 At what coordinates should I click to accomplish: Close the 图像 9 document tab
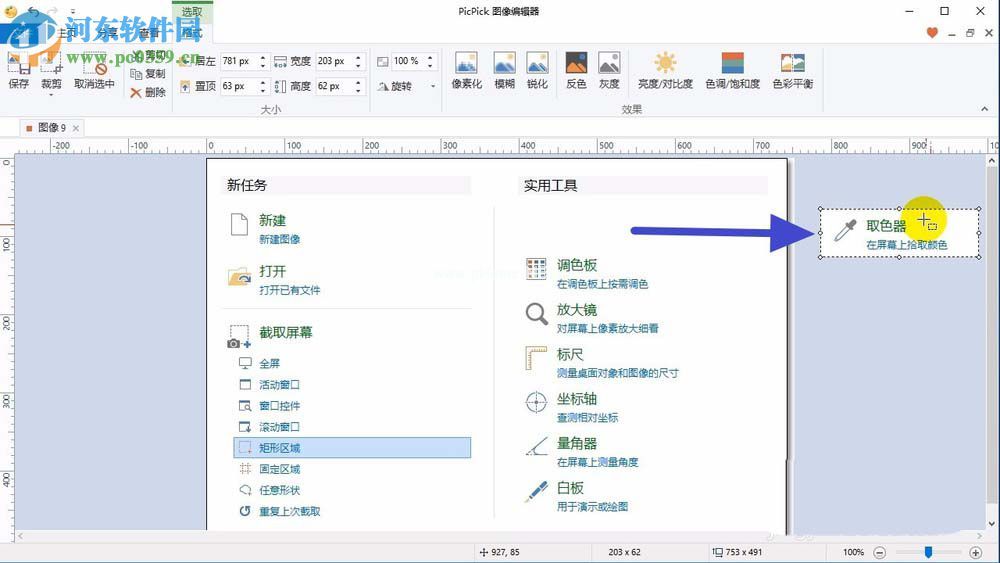76,128
